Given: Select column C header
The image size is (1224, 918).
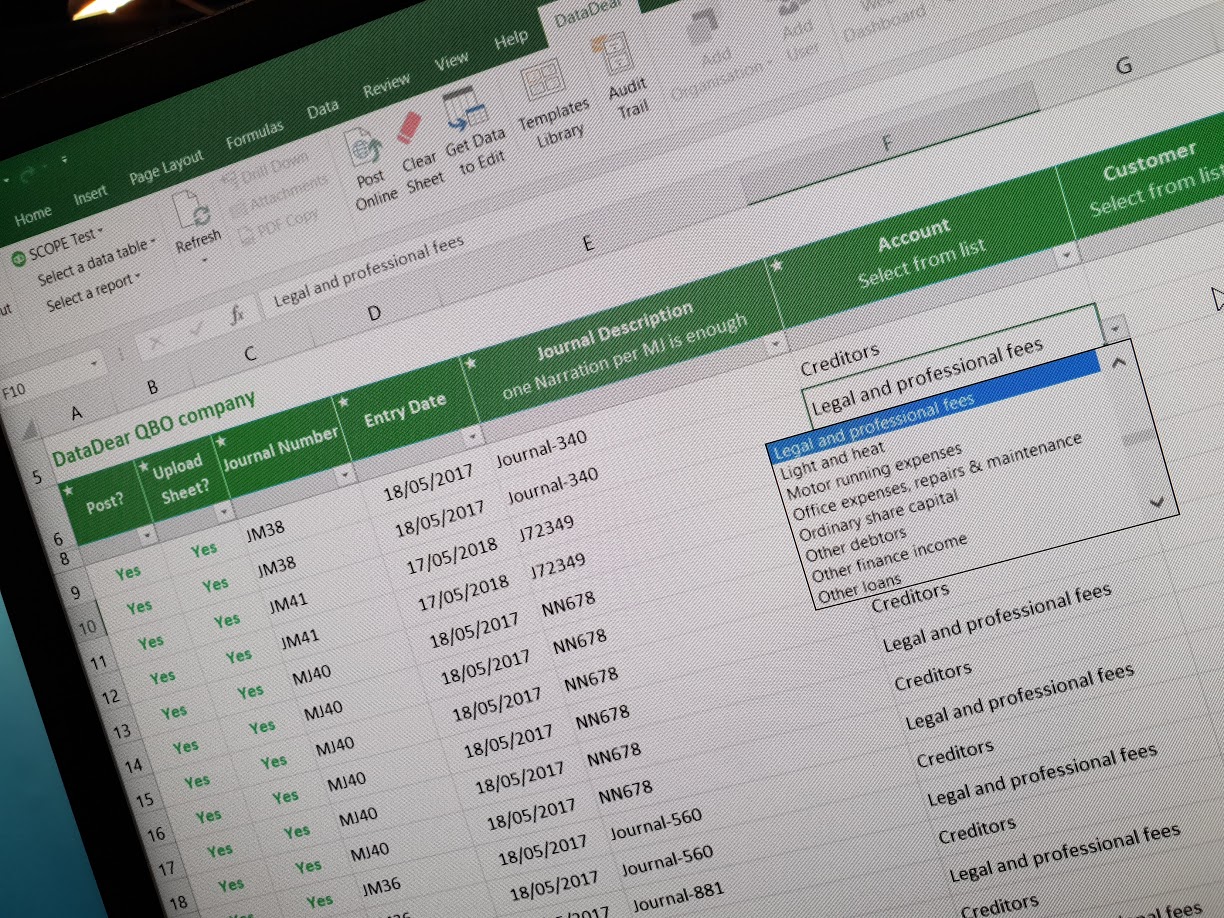Looking at the screenshot, I should (x=249, y=353).
